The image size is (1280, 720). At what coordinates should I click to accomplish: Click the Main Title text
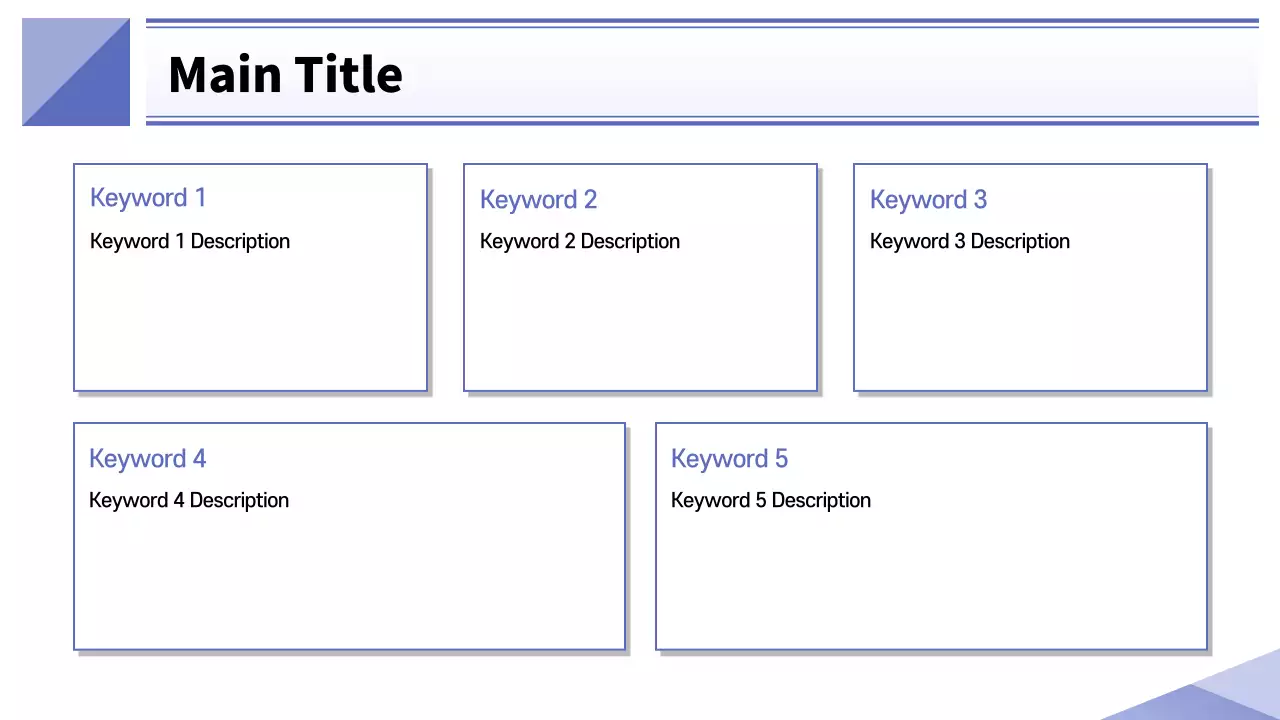click(285, 75)
